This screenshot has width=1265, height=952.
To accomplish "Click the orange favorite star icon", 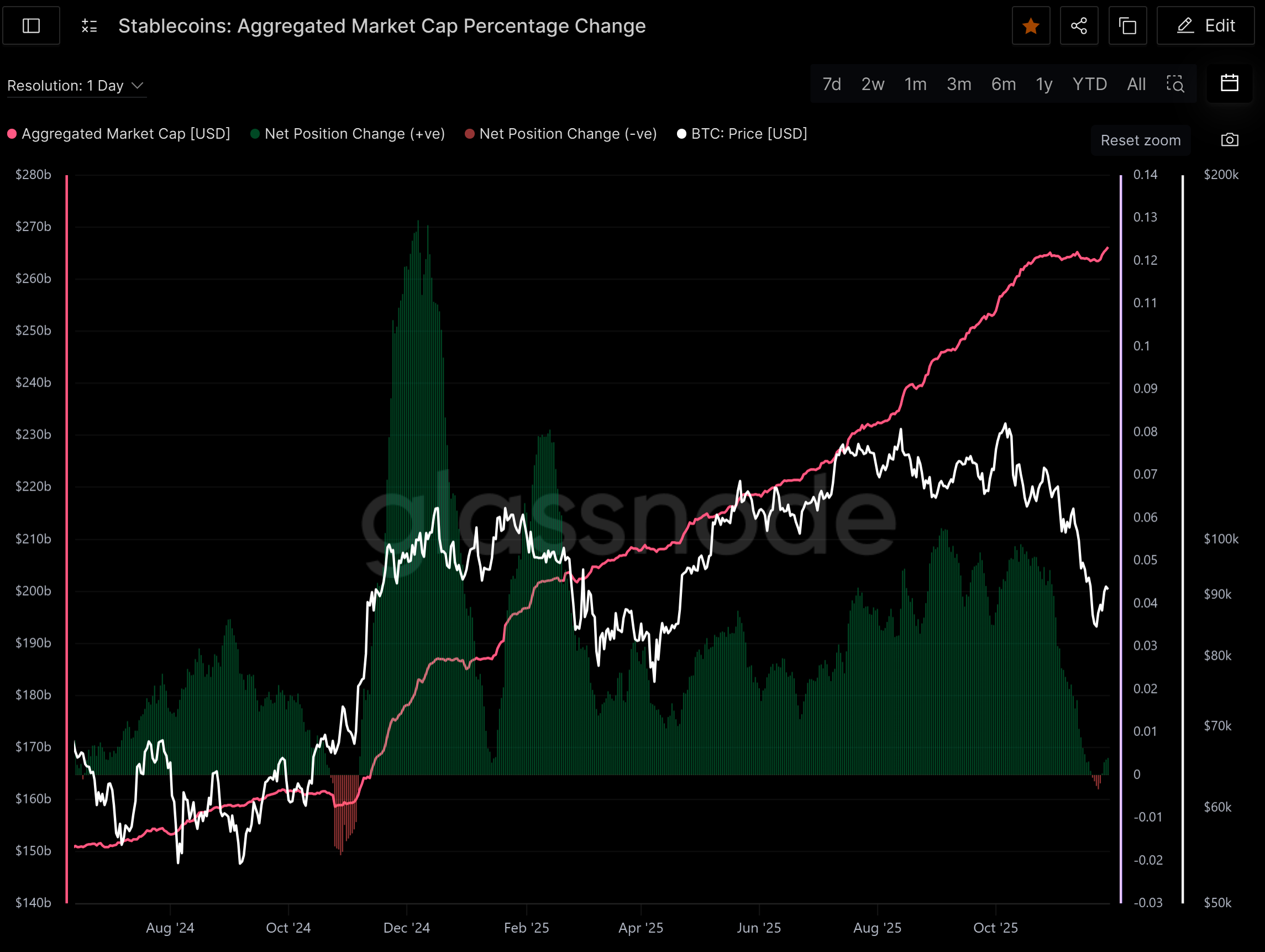I will point(1031,26).
